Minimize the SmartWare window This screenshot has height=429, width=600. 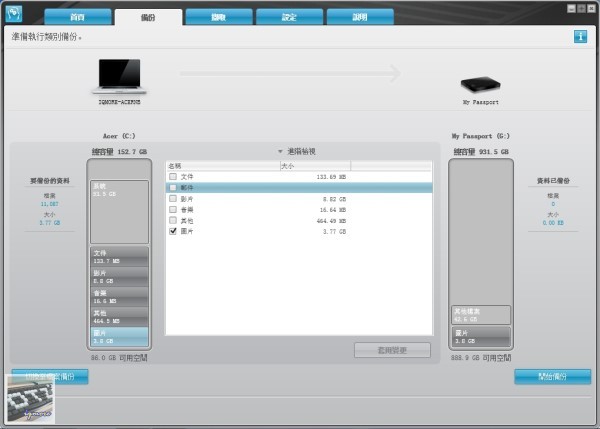pyautogui.click(x=571, y=8)
